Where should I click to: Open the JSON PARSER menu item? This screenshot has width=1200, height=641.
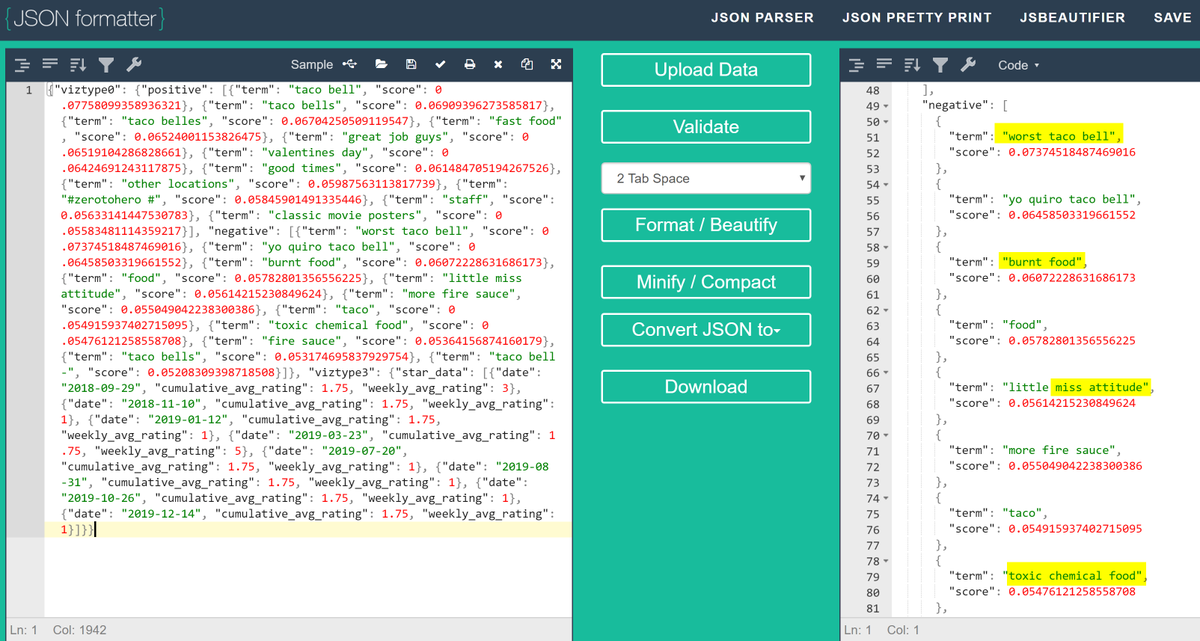pos(762,17)
